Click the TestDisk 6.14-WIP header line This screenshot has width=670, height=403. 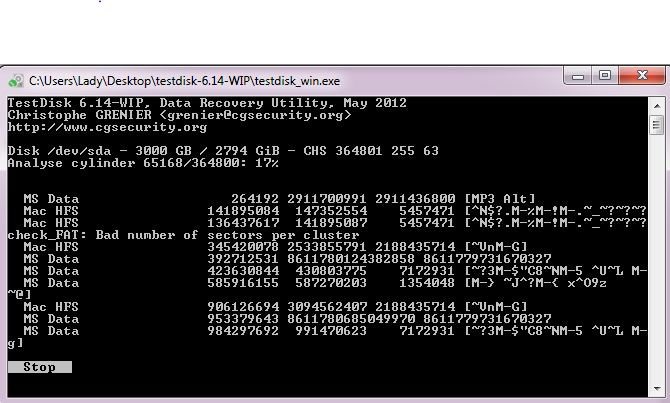click(207, 103)
